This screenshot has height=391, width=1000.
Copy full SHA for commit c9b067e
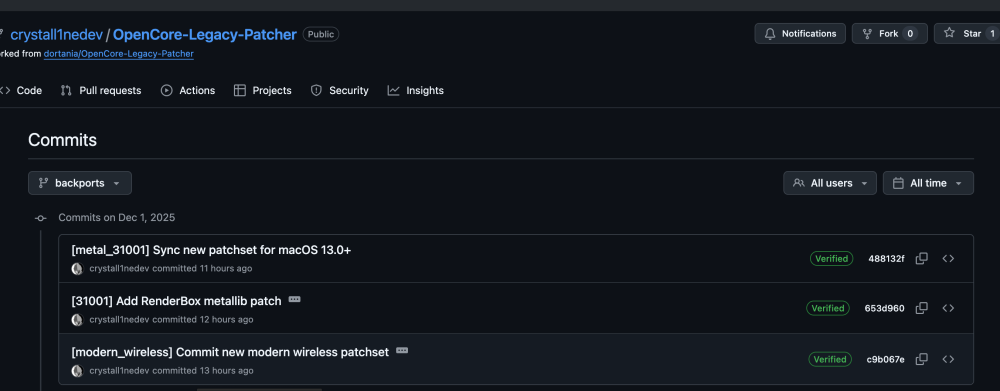pos(922,359)
